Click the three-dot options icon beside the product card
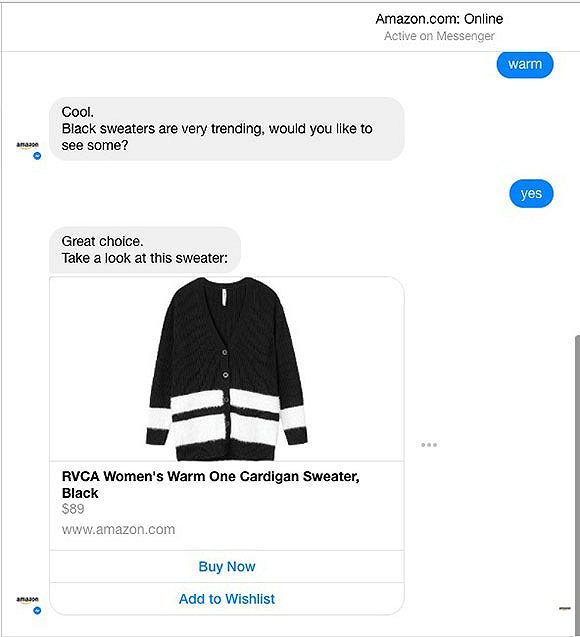This screenshot has height=637, width=580. coord(429,445)
